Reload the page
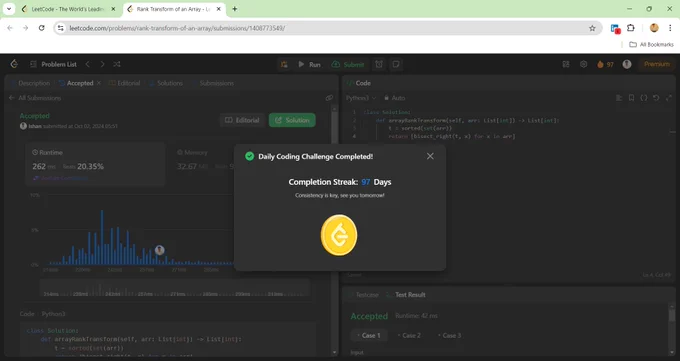 (42, 28)
